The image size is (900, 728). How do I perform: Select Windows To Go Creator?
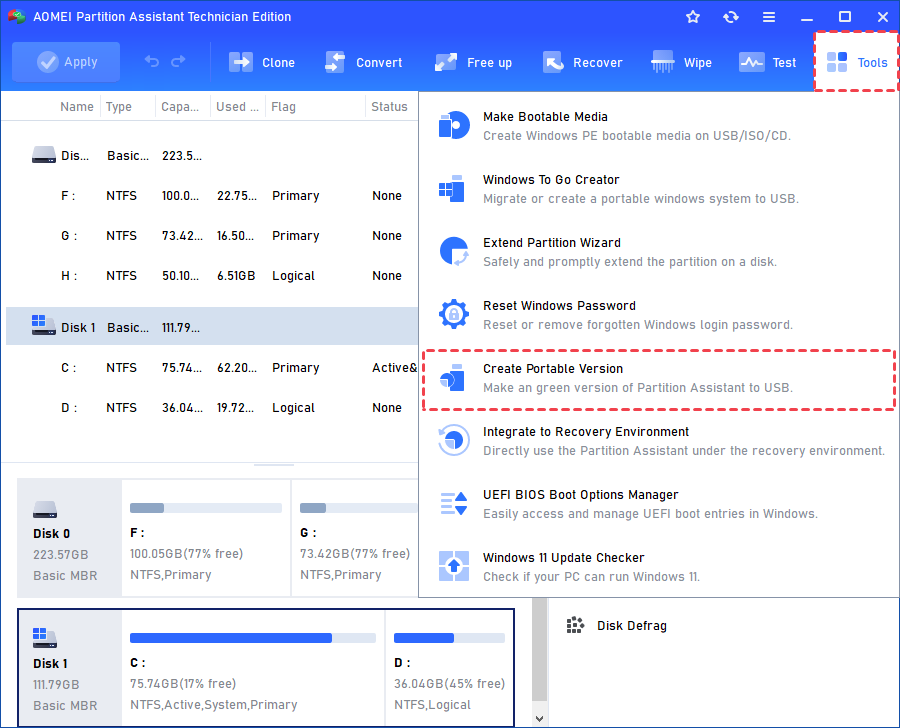[x=659, y=189]
